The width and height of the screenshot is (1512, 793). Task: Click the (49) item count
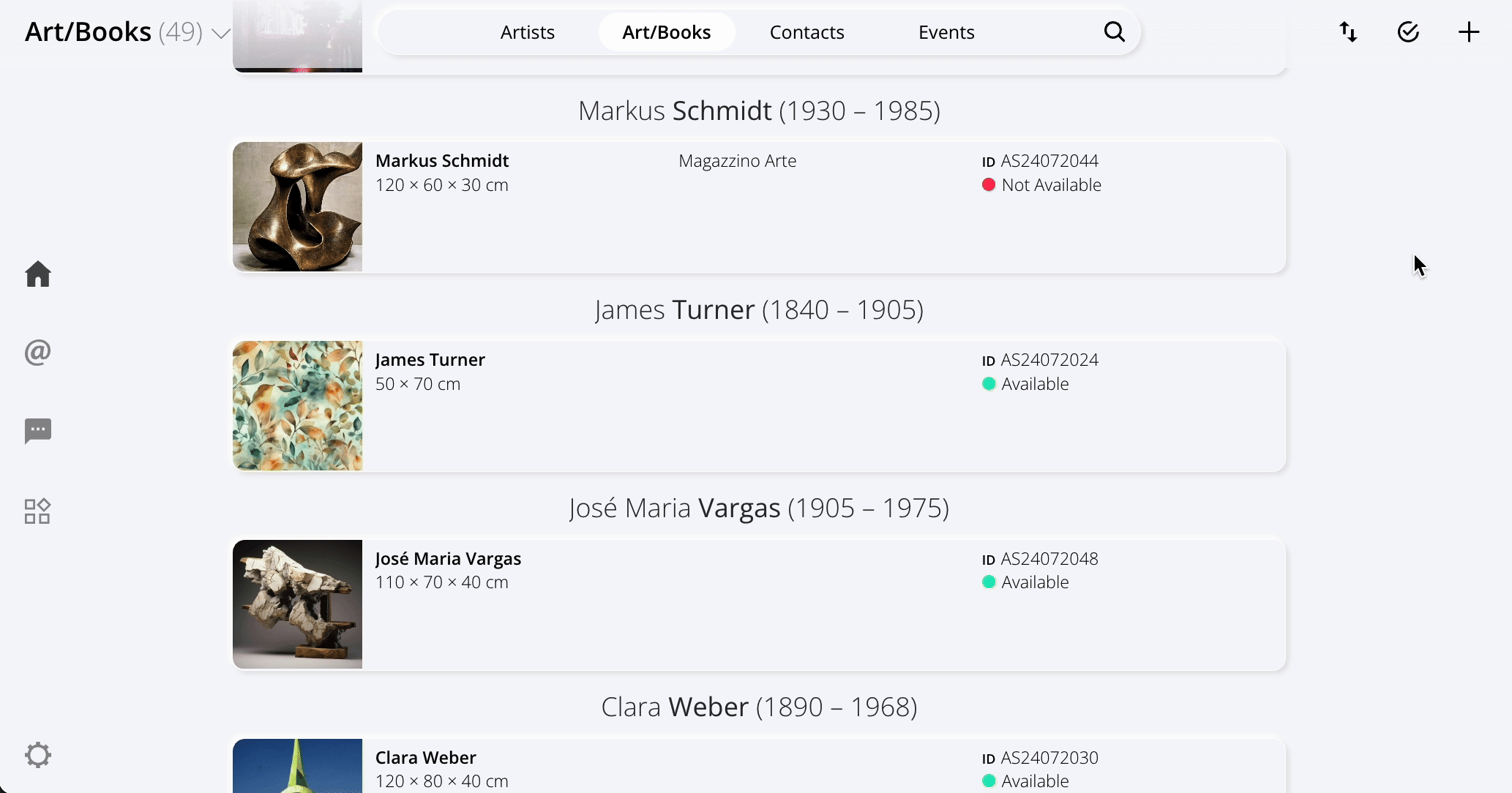coord(181,32)
